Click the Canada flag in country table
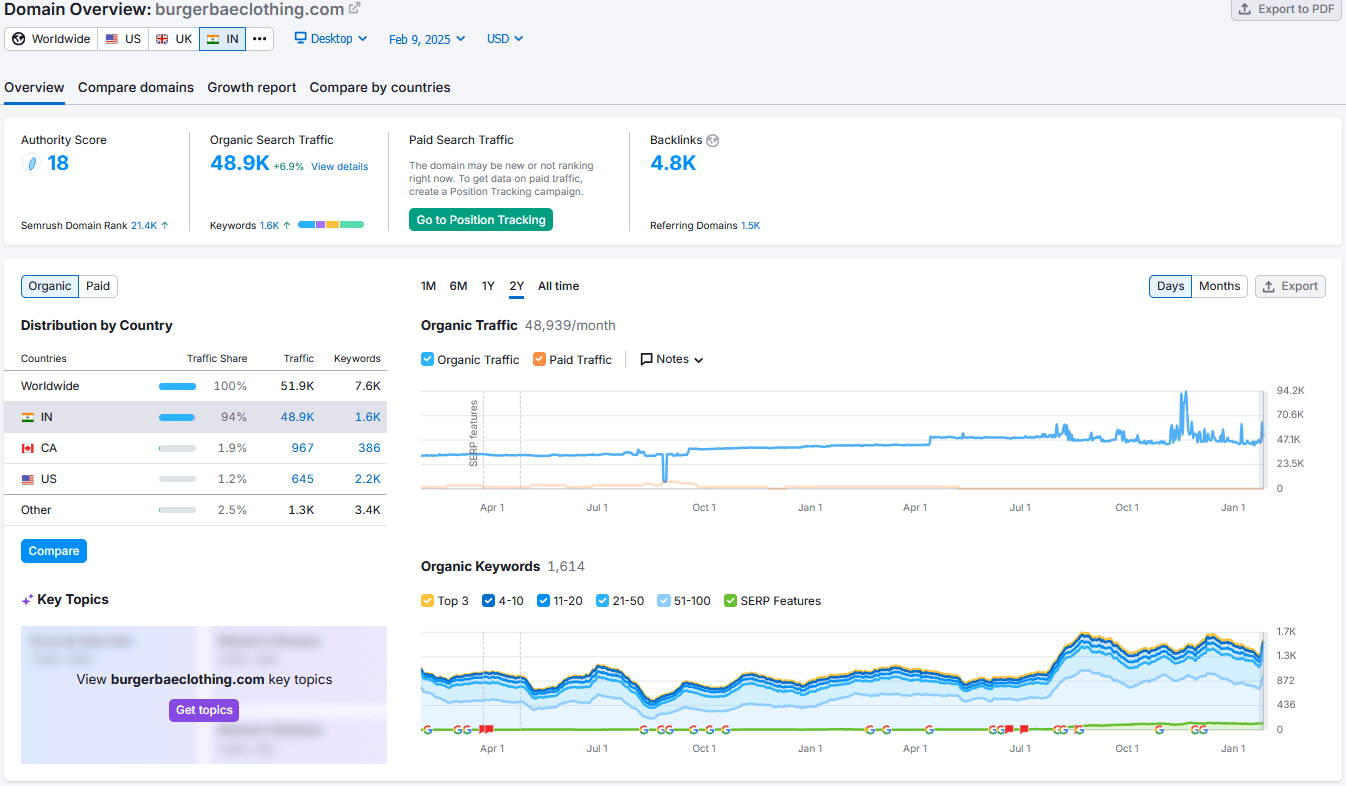The height and width of the screenshot is (786, 1346). (x=28, y=448)
